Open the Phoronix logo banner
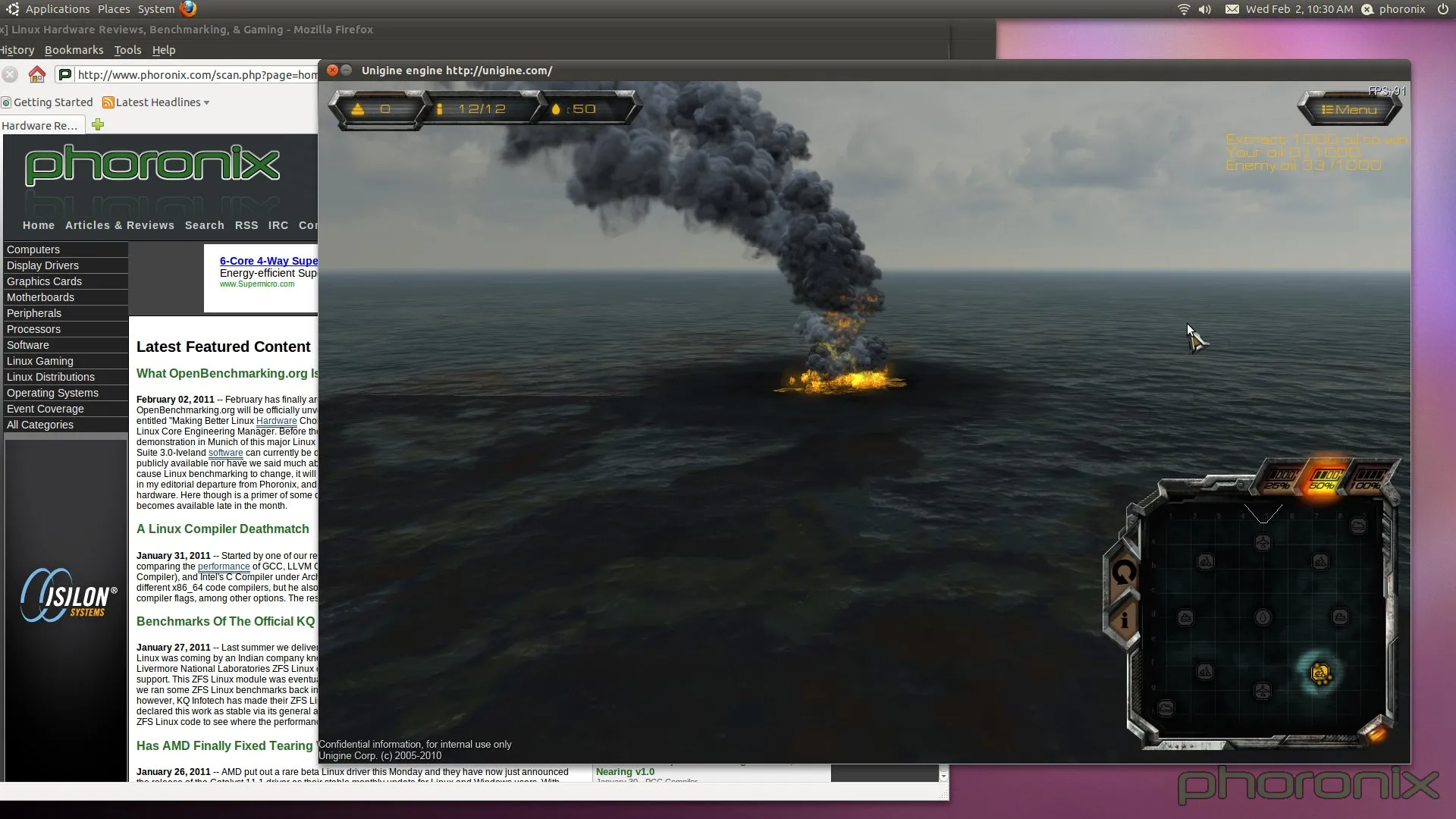This screenshot has width=1456, height=819. tap(152, 165)
